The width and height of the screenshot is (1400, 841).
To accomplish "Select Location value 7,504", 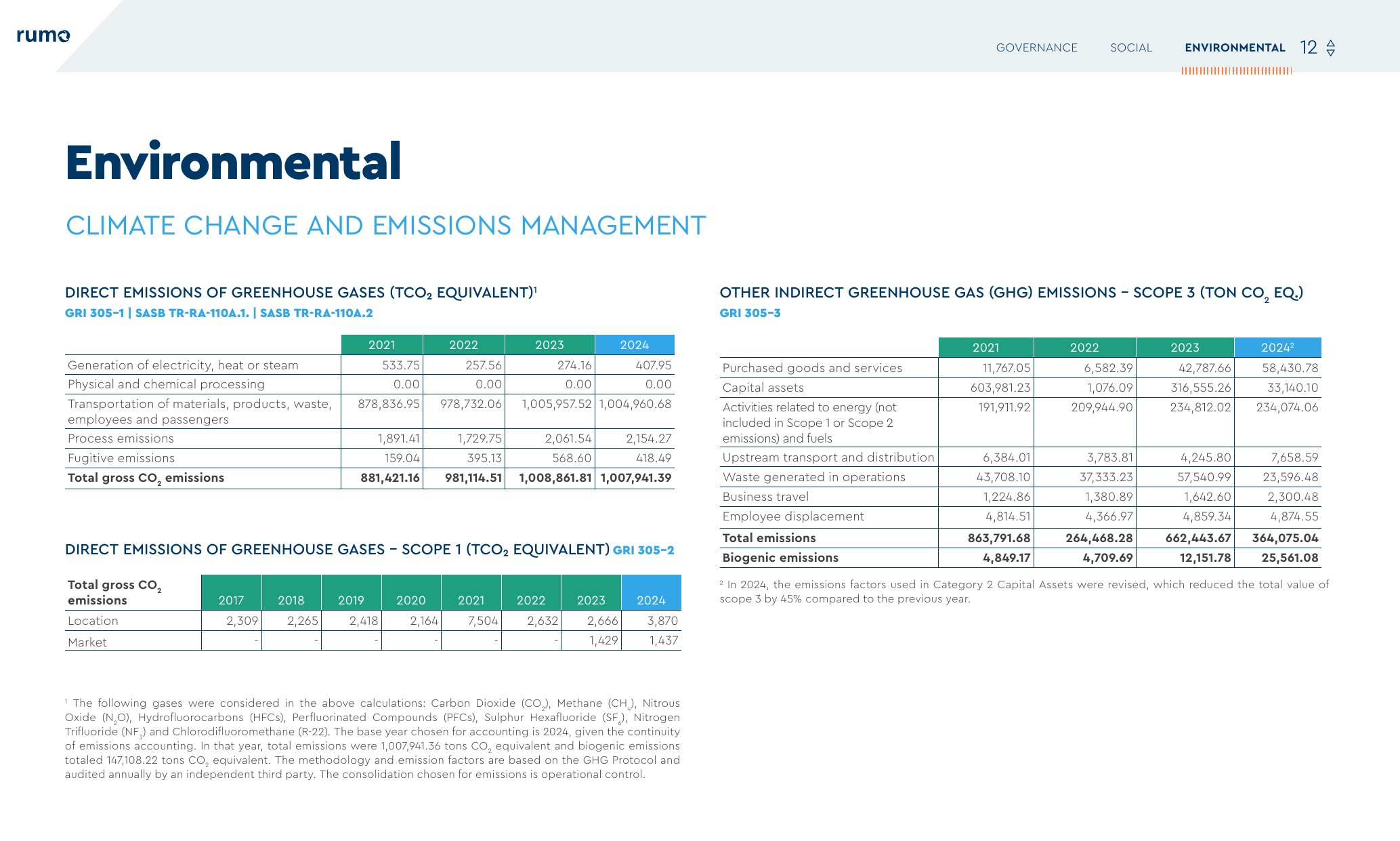I will 483,621.
